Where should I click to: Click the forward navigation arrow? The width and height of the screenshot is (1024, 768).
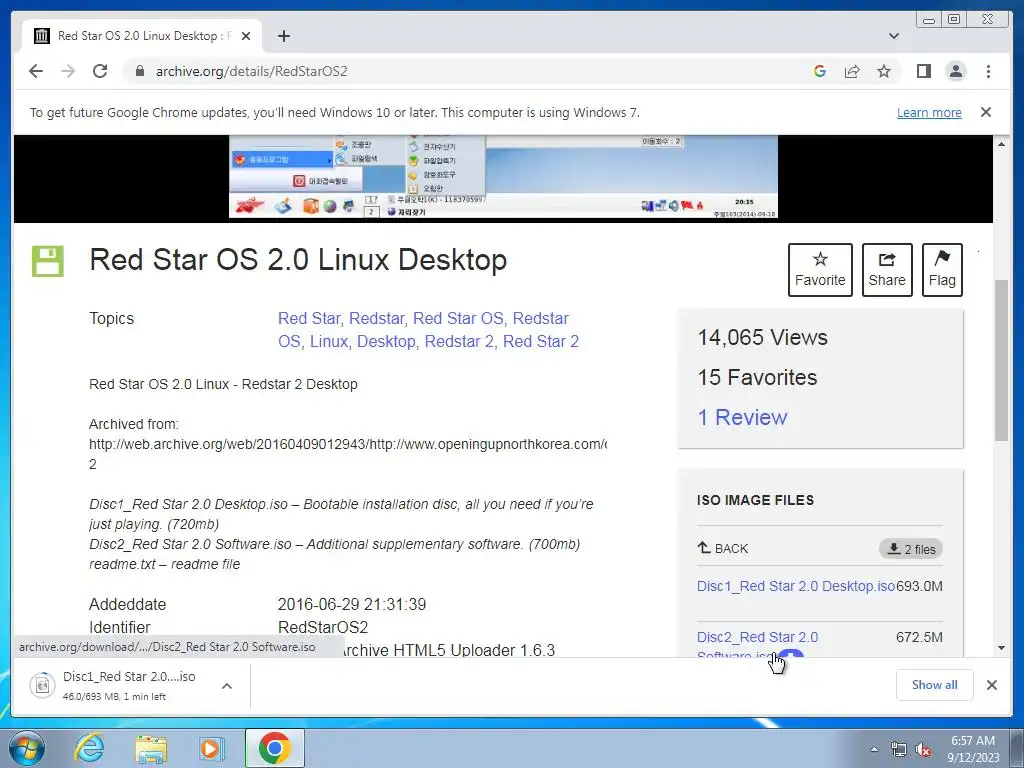[68, 71]
